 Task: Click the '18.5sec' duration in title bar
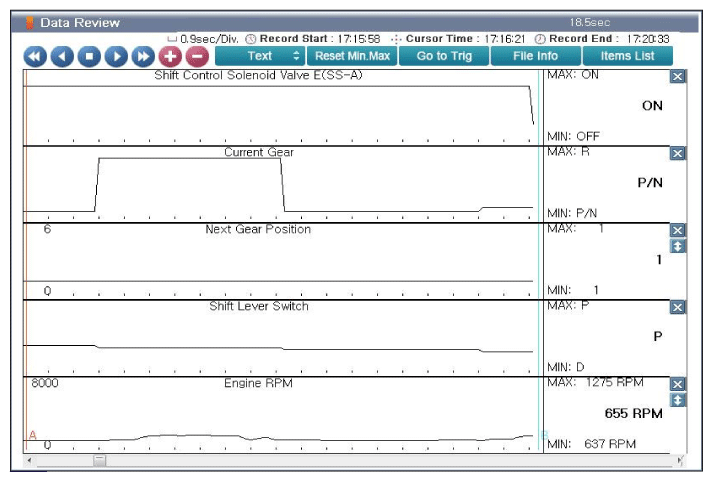click(590, 22)
